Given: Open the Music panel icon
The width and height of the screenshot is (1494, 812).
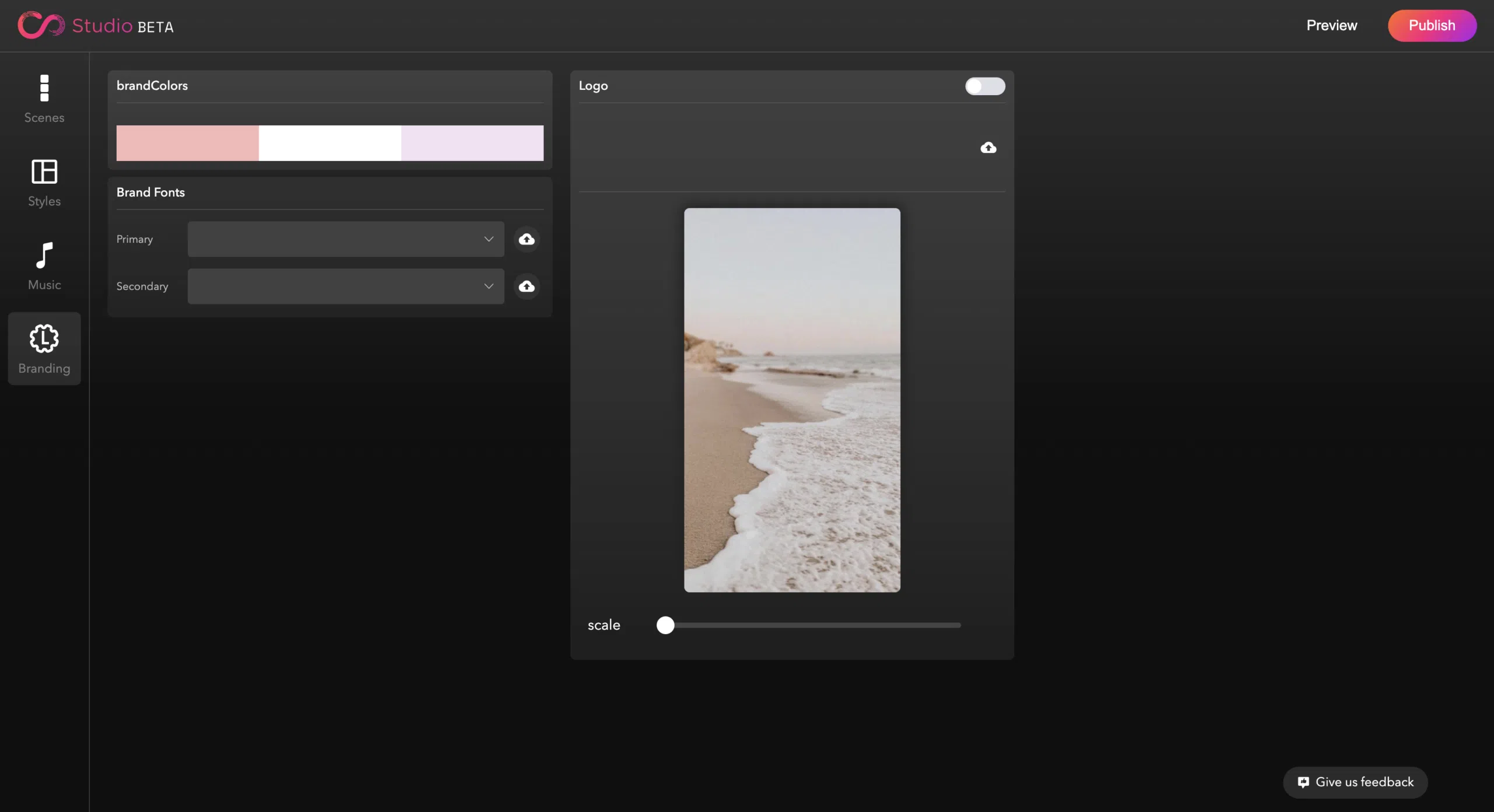Looking at the screenshot, I should pyautogui.click(x=44, y=255).
